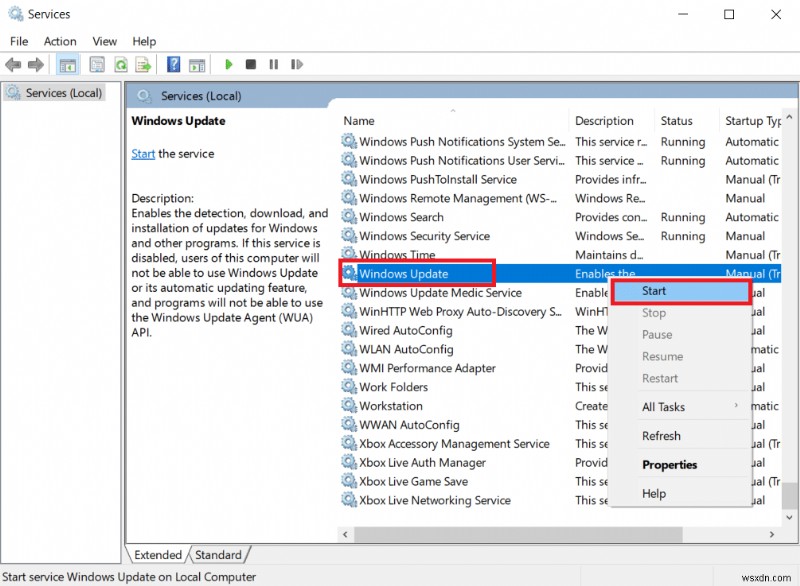800x586 pixels.
Task: Click the Start Service playback icon
Action: [229, 64]
